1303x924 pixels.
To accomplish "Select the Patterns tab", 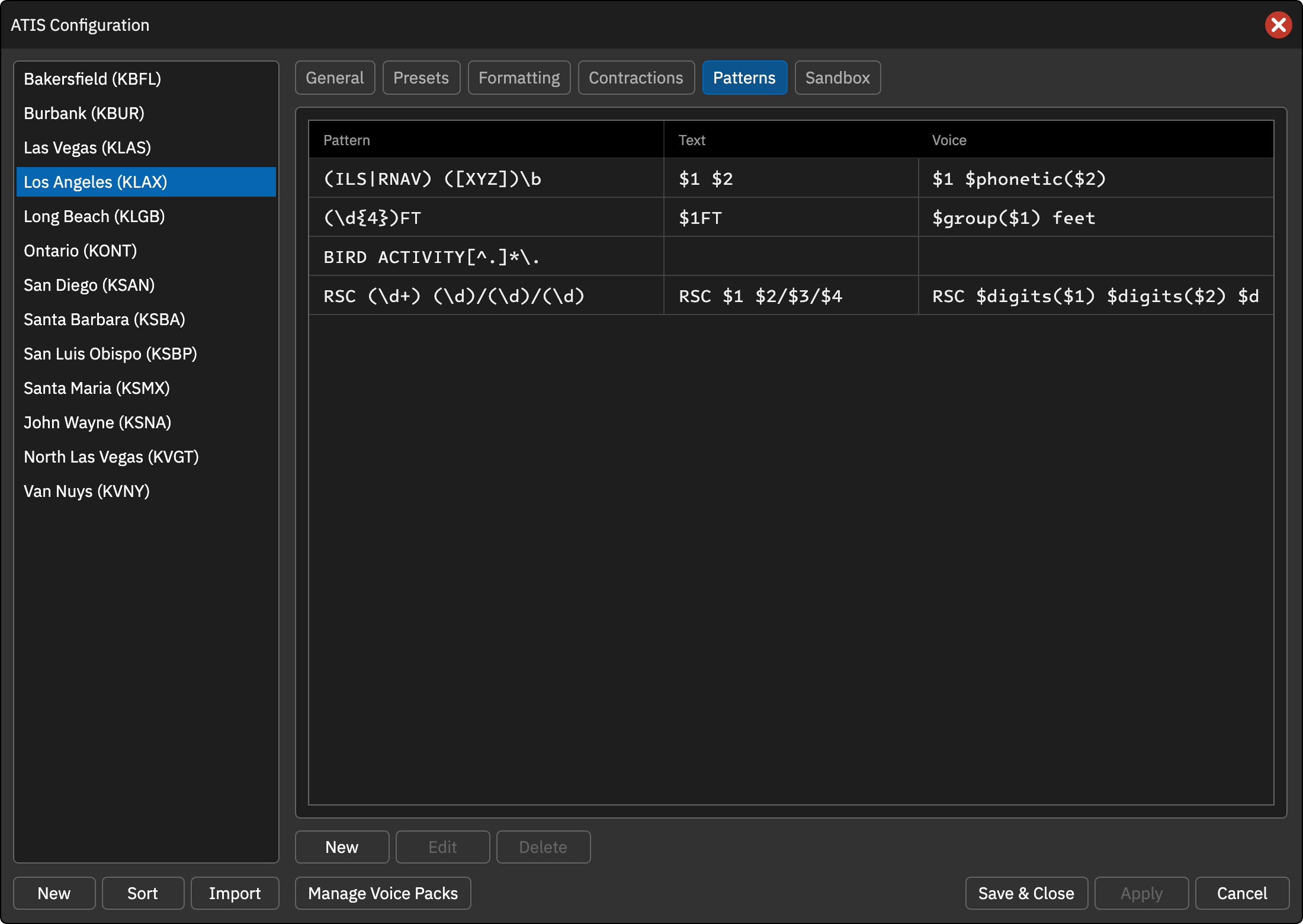I will (744, 78).
